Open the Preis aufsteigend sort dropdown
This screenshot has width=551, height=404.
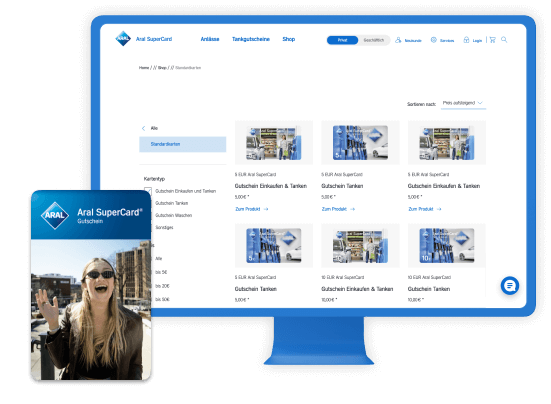pos(463,103)
